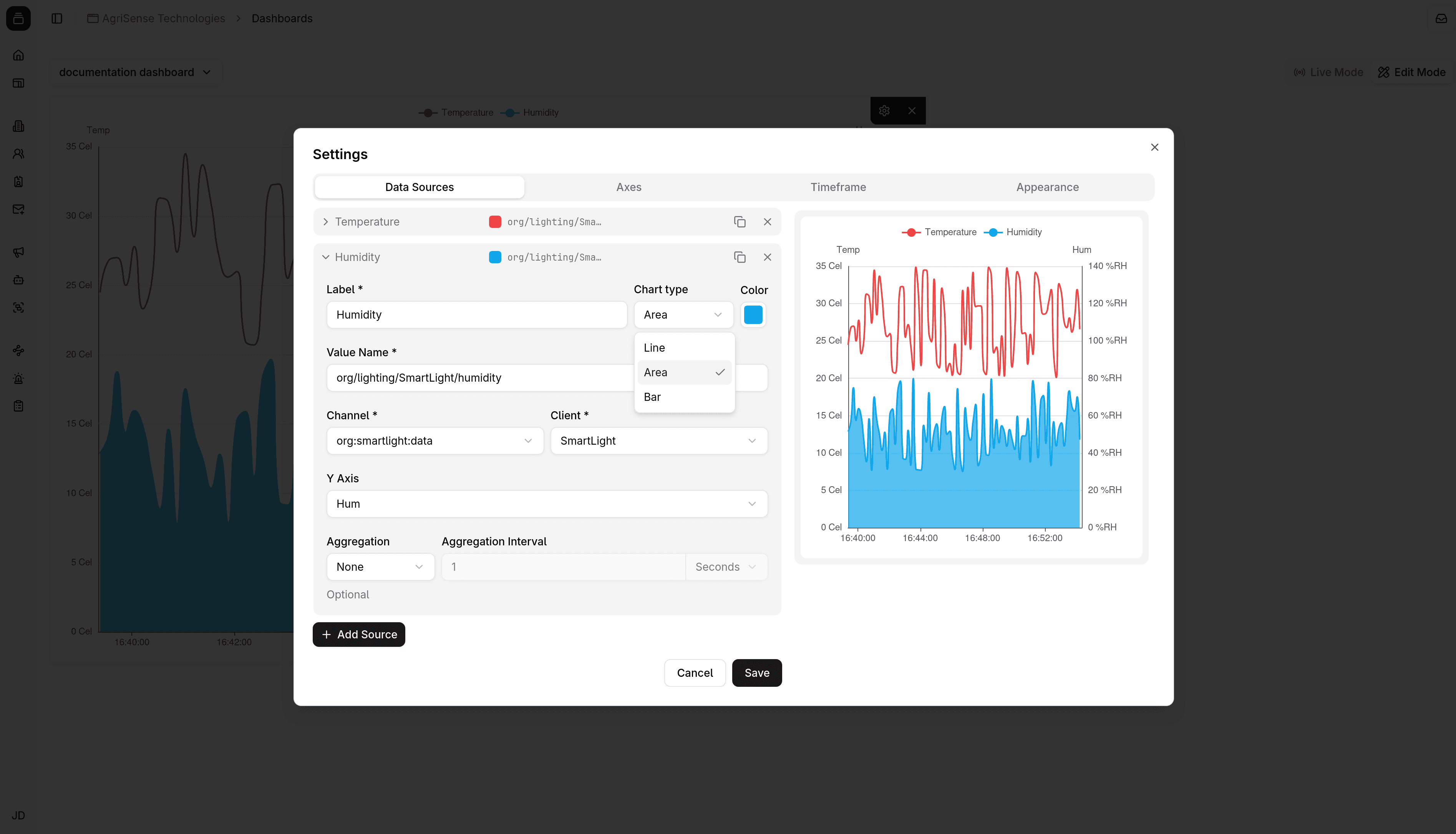Open the Dashboards panel icon in the sidebar
Screen dimensions: 1456x834
point(18,83)
